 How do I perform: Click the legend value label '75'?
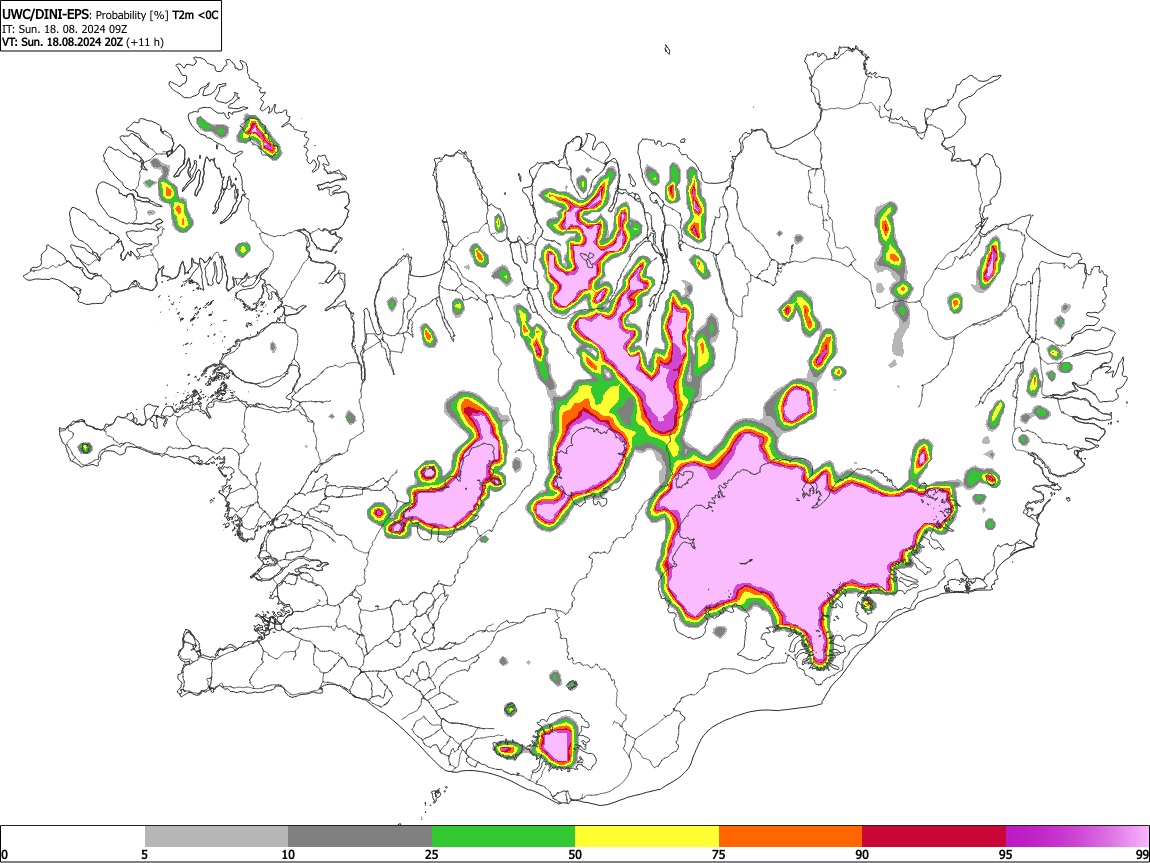click(x=719, y=854)
